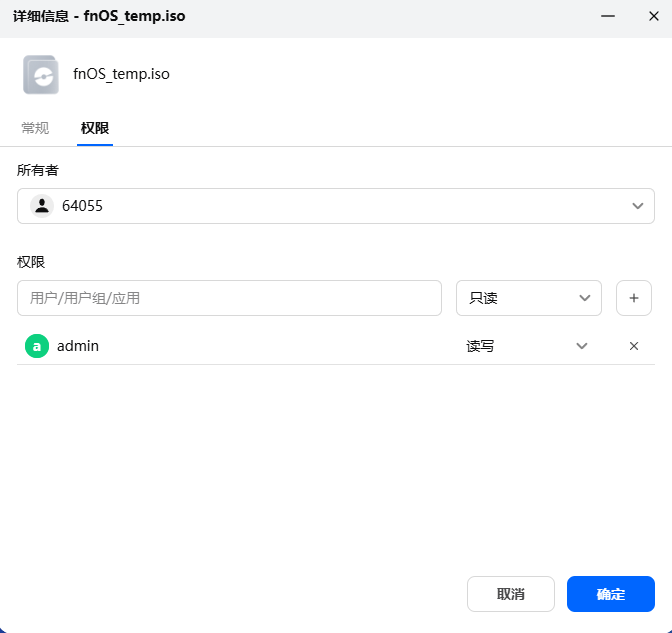This screenshot has height=633, width=672.
Task: Minimize the details dialog window
Action: click(x=607, y=16)
